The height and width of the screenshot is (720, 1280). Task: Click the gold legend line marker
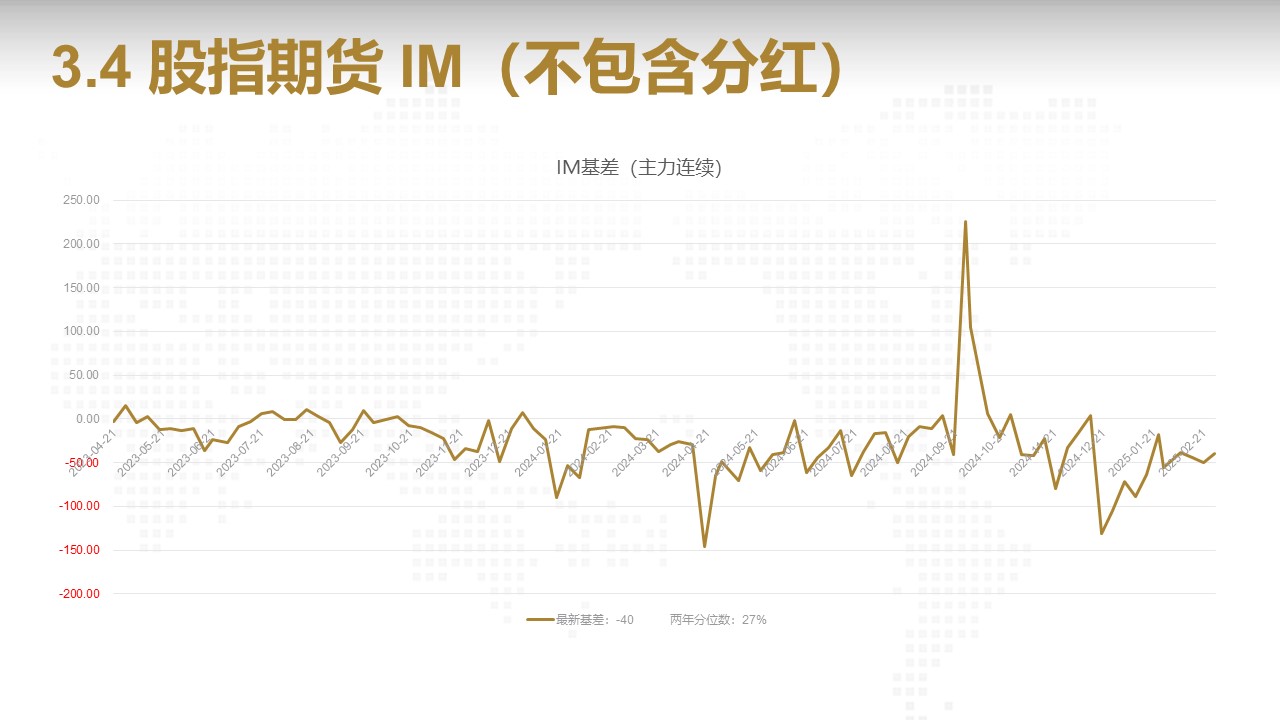[540, 620]
